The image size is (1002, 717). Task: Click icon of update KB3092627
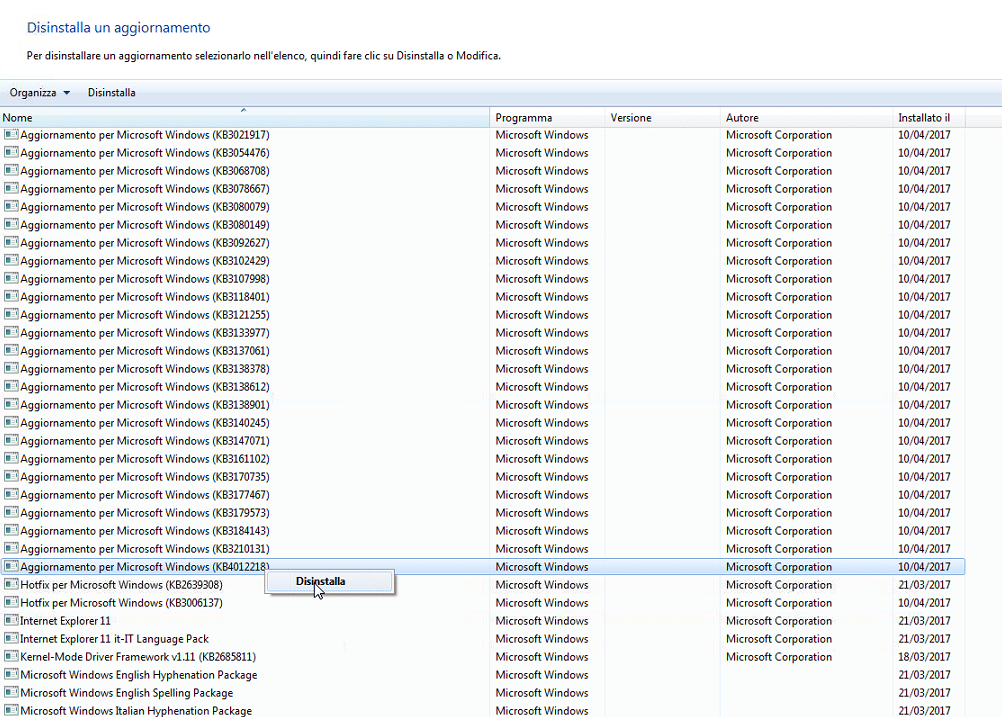tap(11, 243)
